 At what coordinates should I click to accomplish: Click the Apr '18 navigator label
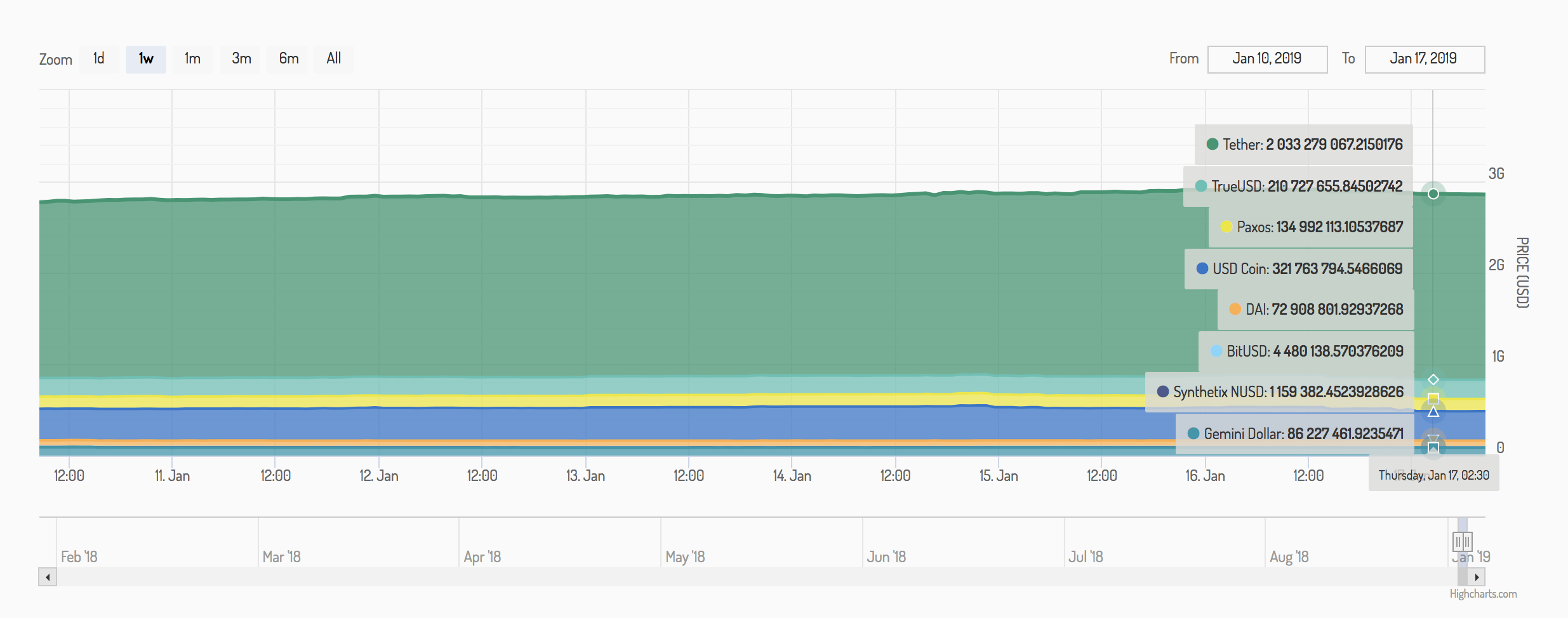pos(482,557)
